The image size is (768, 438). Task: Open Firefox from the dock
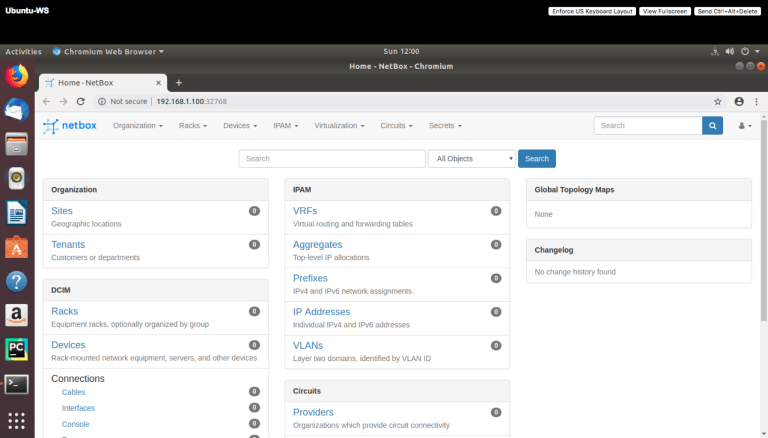point(17,76)
